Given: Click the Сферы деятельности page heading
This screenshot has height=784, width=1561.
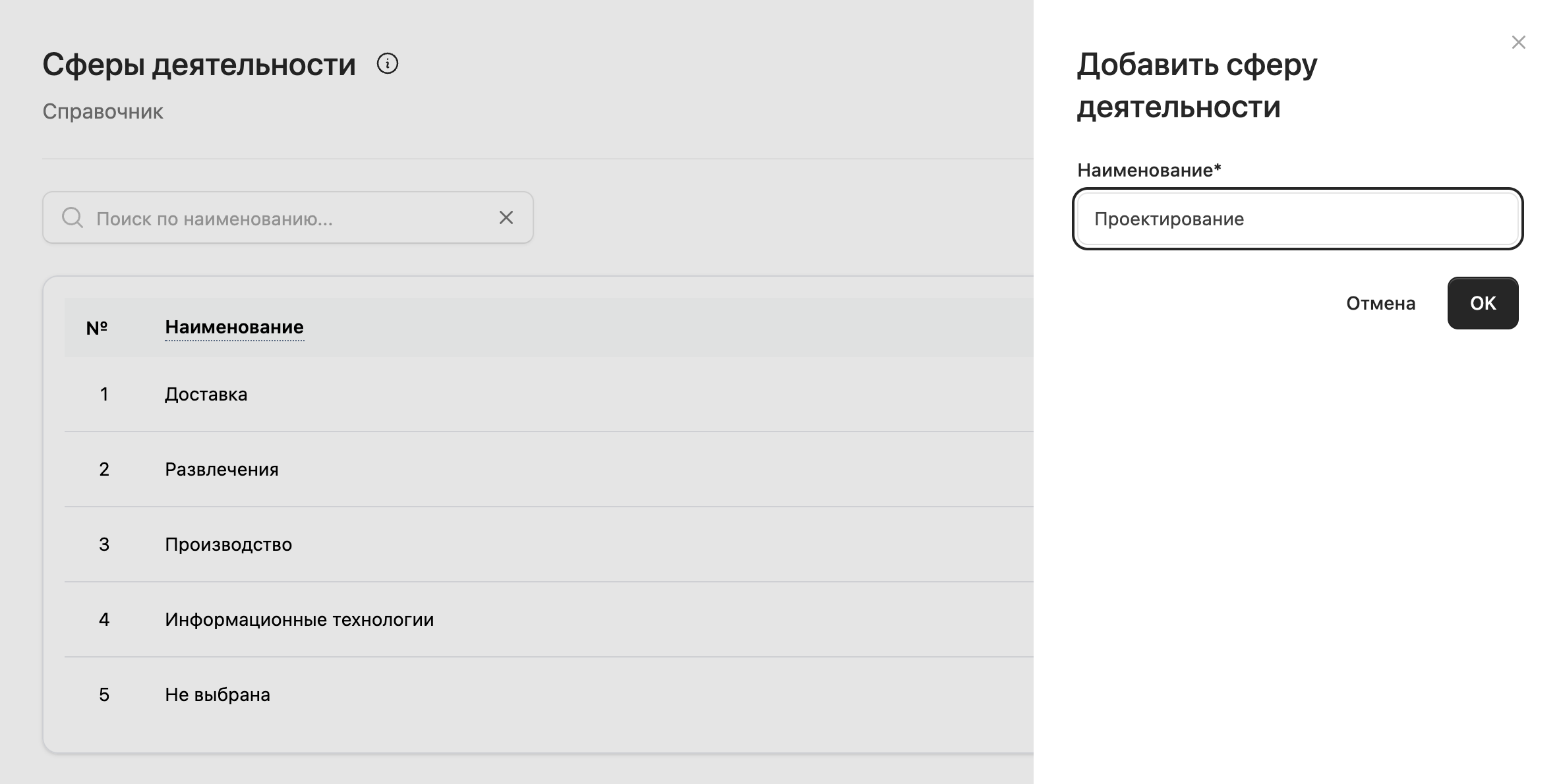Looking at the screenshot, I should (x=199, y=65).
